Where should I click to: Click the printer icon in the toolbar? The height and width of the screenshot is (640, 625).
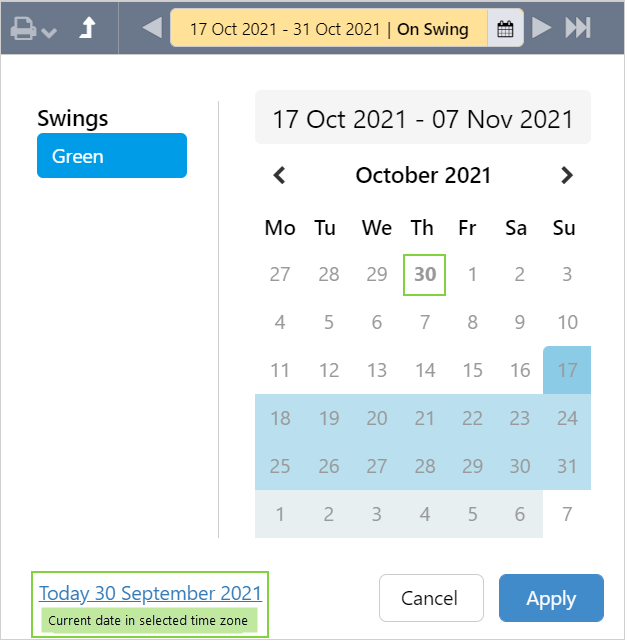pyautogui.click(x=24, y=28)
